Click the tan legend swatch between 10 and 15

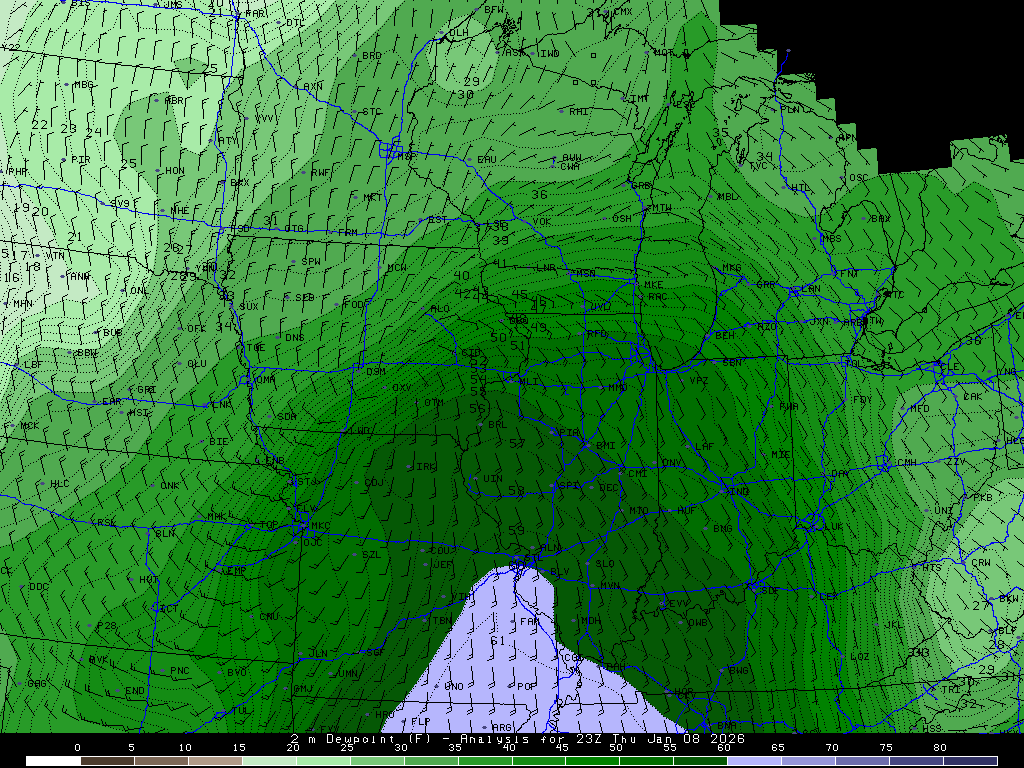coord(215,761)
